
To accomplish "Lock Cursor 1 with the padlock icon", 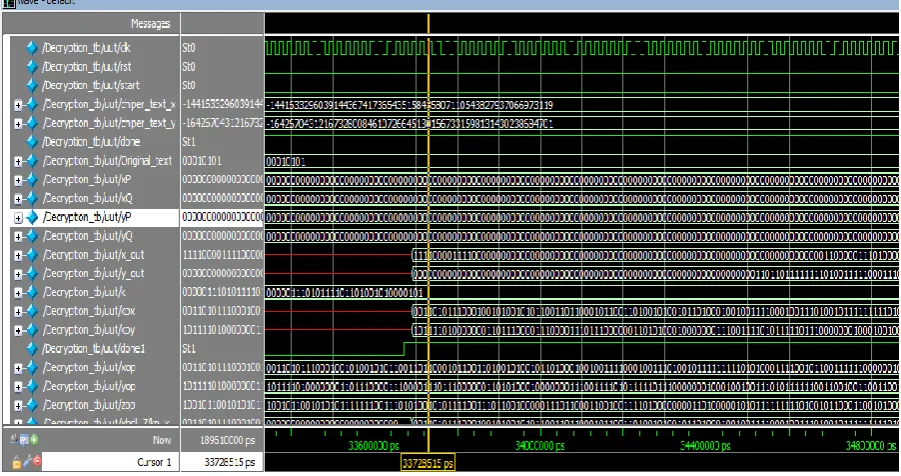I will [17, 461].
